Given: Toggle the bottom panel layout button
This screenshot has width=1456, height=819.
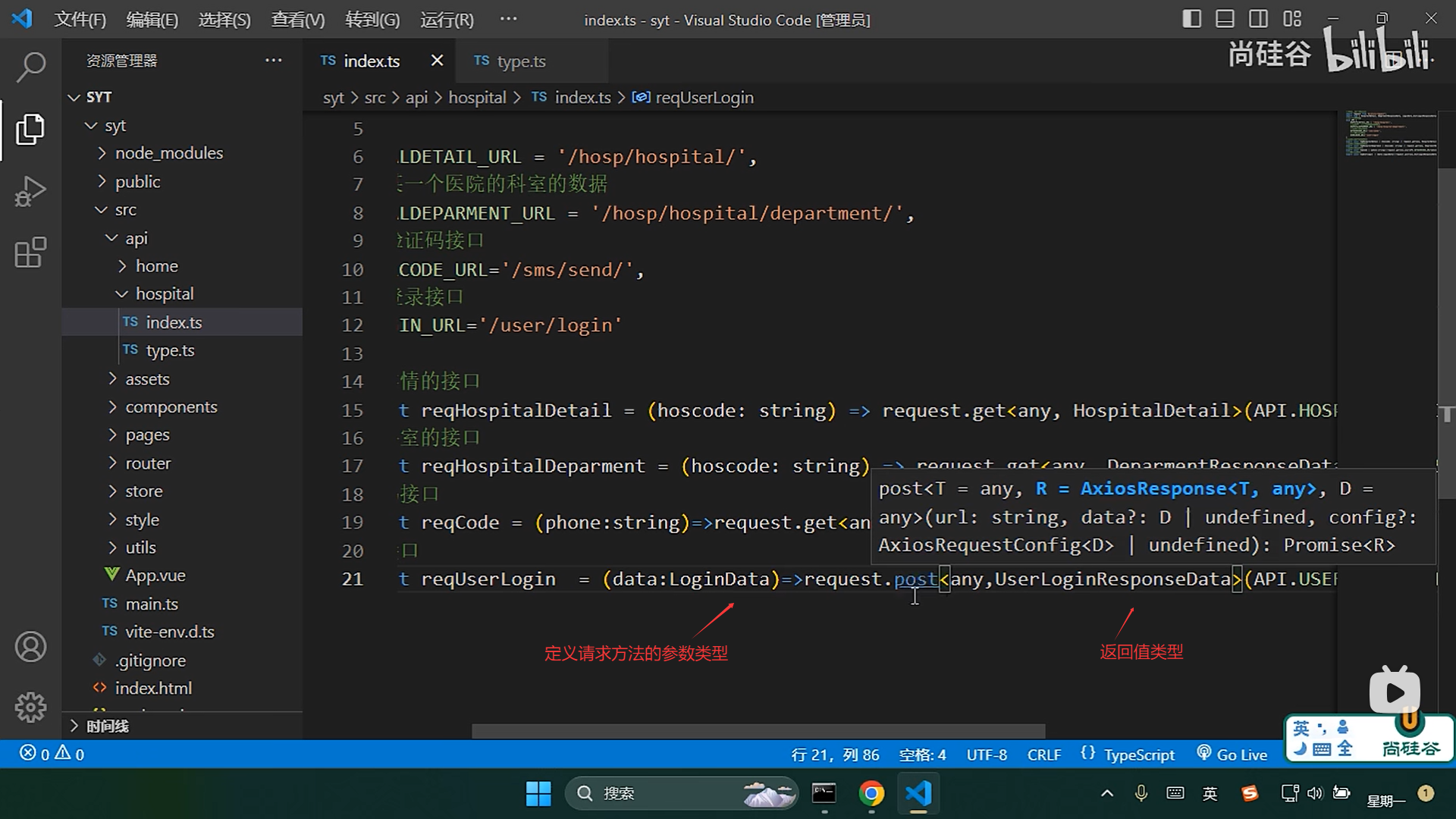Looking at the screenshot, I should point(1225,19).
